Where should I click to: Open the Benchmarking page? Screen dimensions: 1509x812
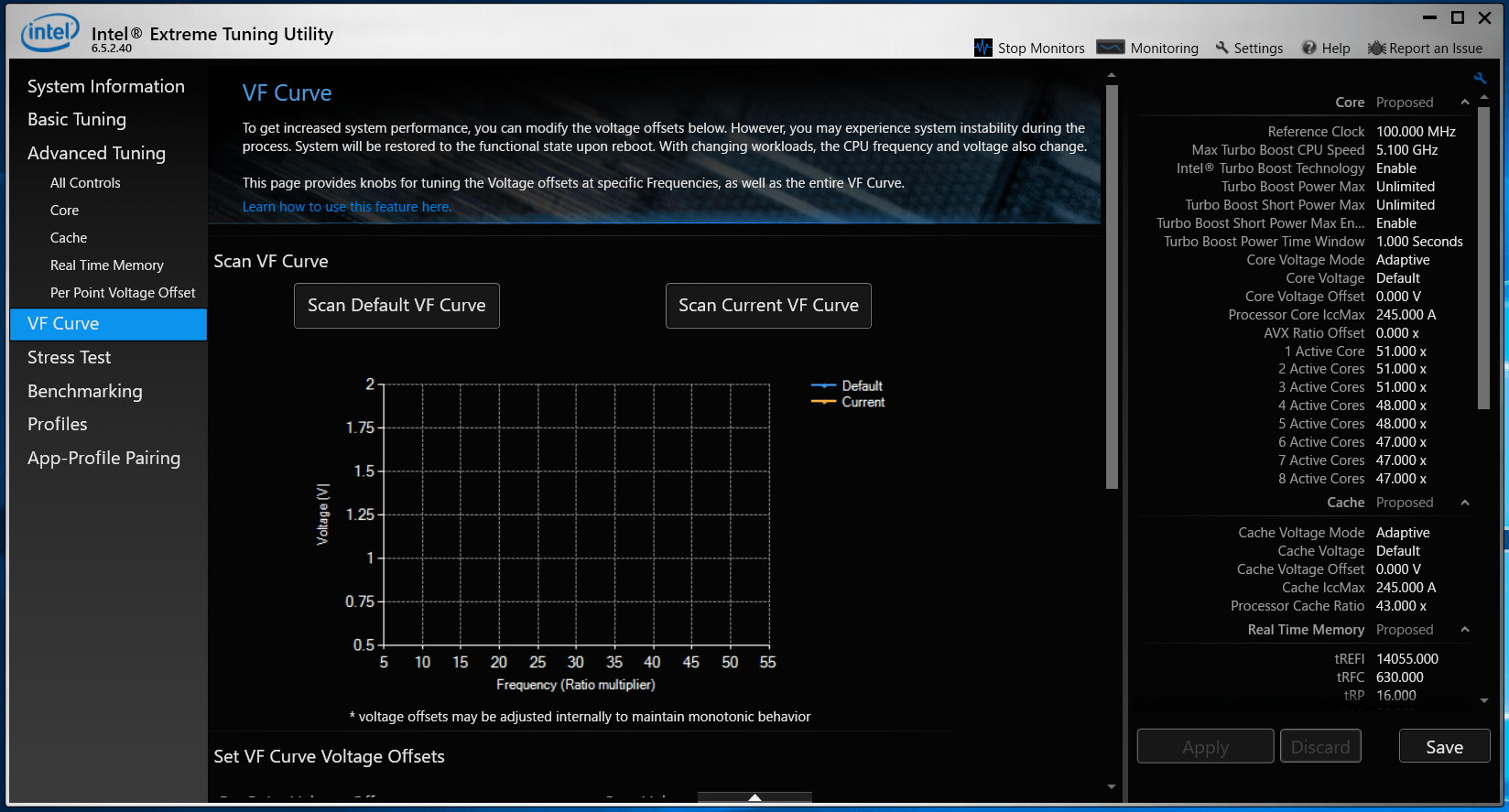point(85,391)
